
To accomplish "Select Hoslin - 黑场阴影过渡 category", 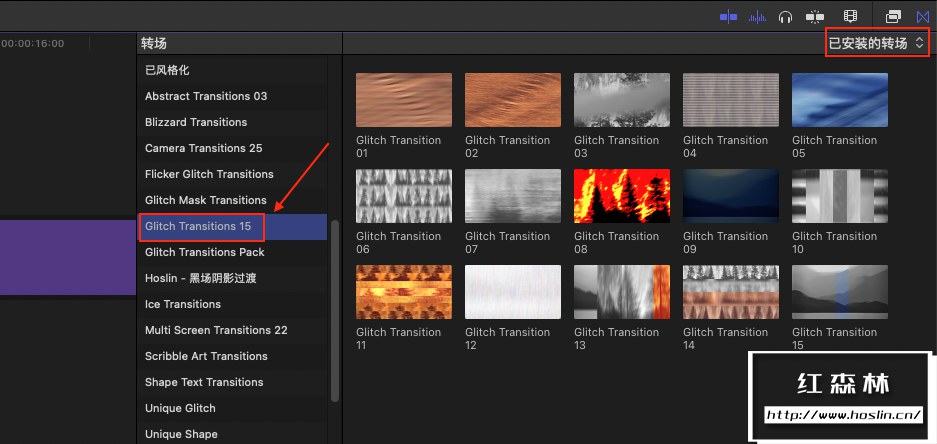I will coord(232,278).
